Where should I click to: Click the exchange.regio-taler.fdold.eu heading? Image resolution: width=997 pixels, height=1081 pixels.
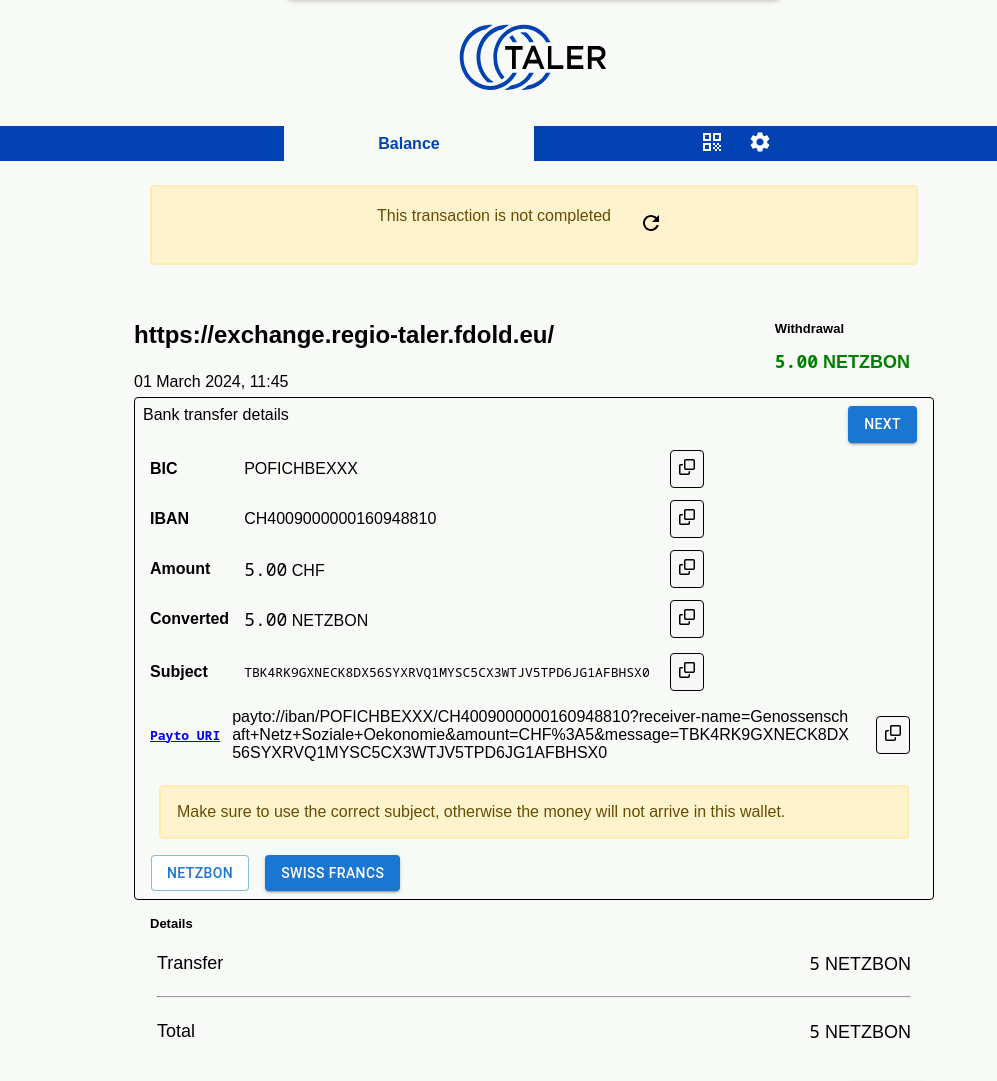[x=344, y=335]
